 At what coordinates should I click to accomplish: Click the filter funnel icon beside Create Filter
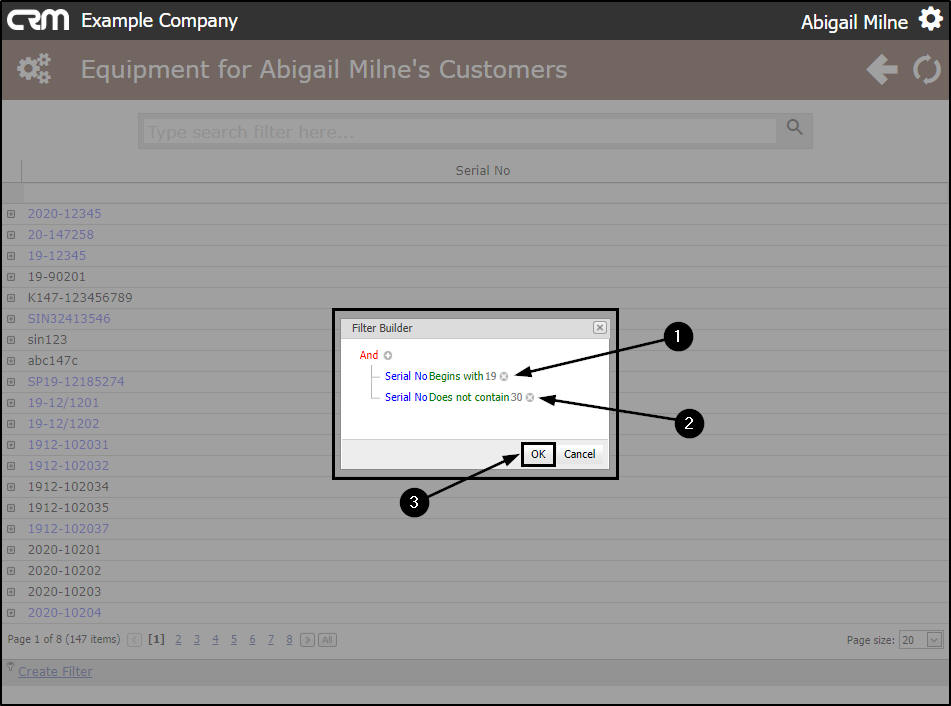pos(10,667)
